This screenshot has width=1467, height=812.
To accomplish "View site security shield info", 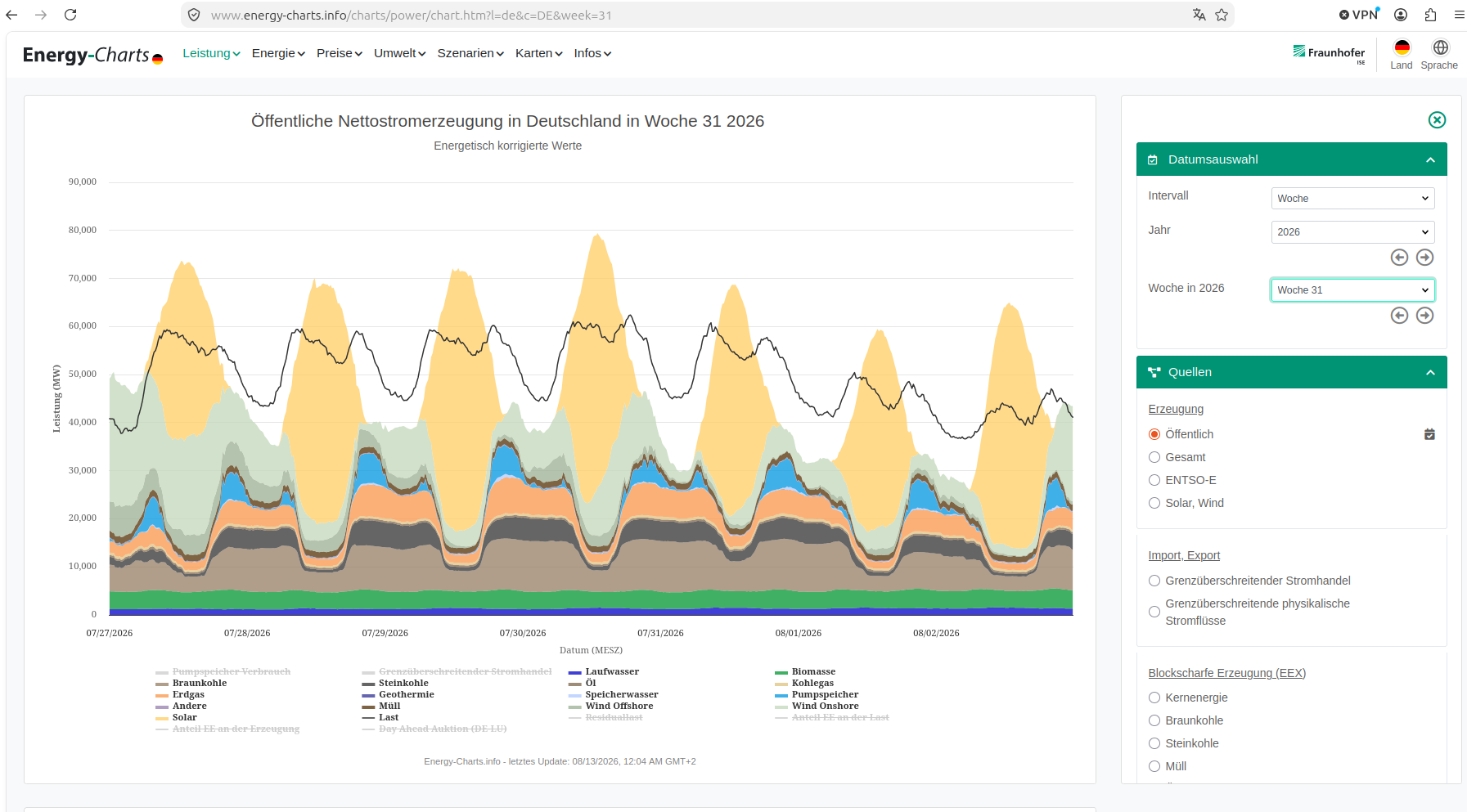I will (194, 15).
